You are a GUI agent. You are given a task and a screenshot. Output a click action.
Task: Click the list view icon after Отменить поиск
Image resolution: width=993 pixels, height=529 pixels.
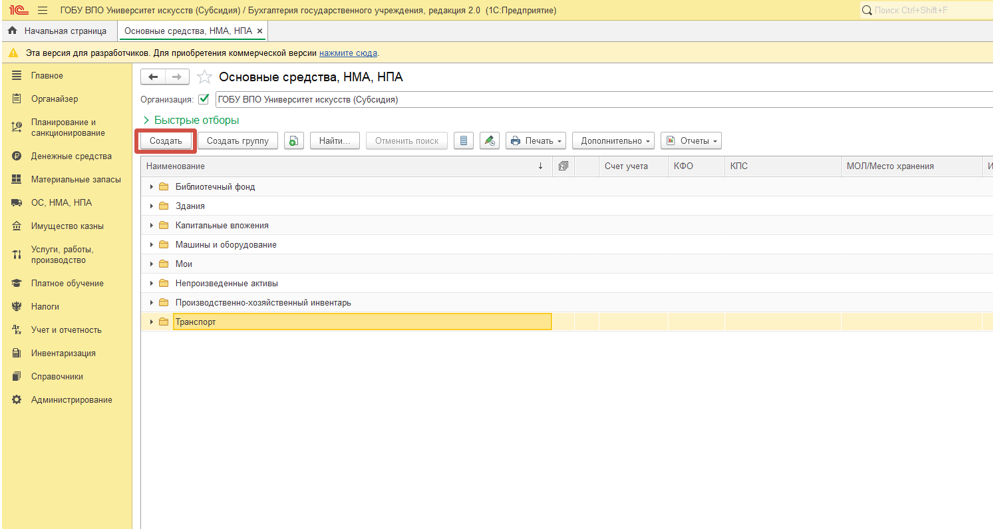click(x=464, y=141)
